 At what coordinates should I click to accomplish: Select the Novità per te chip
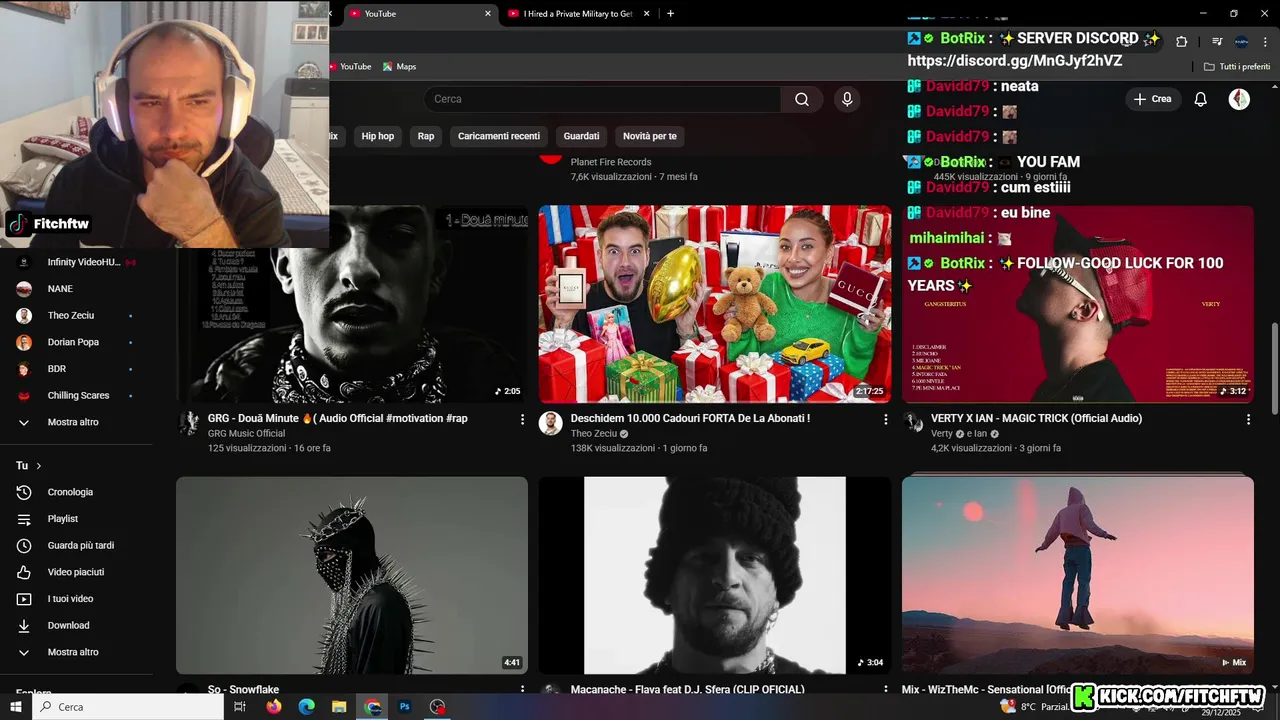click(650, 136)
